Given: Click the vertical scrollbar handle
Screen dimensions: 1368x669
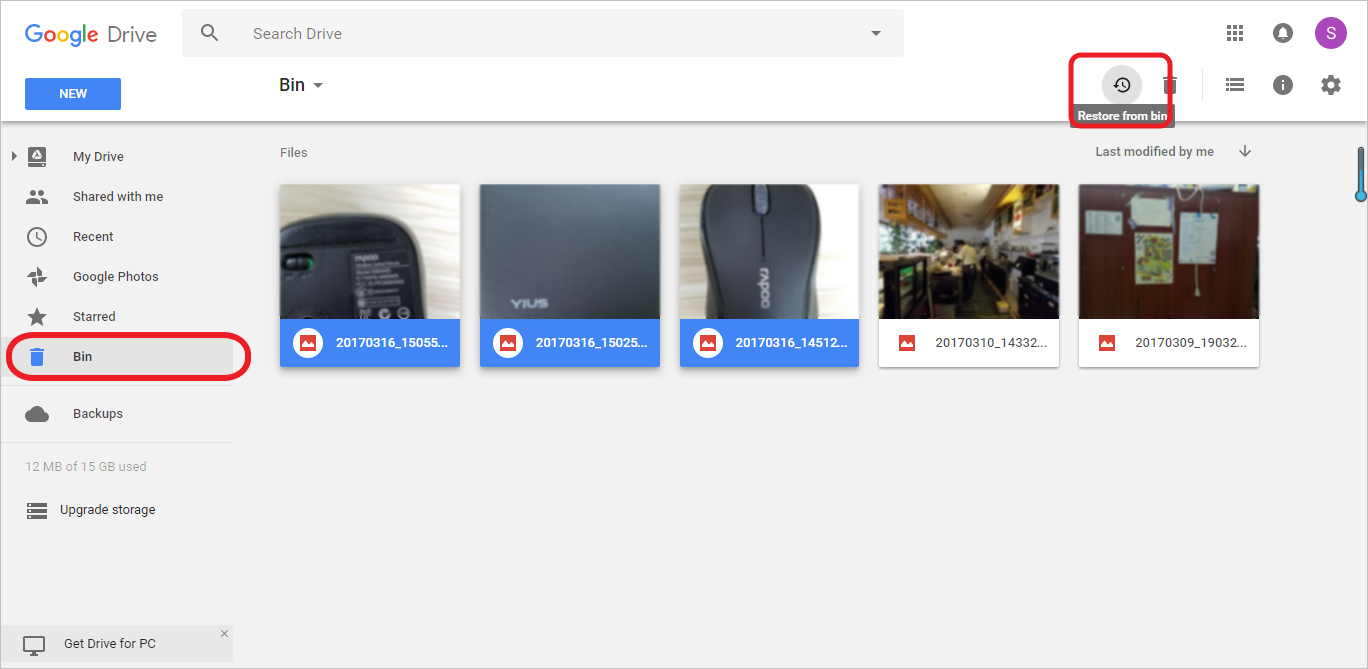Looking at the screenshot, I should point(1361,174).
